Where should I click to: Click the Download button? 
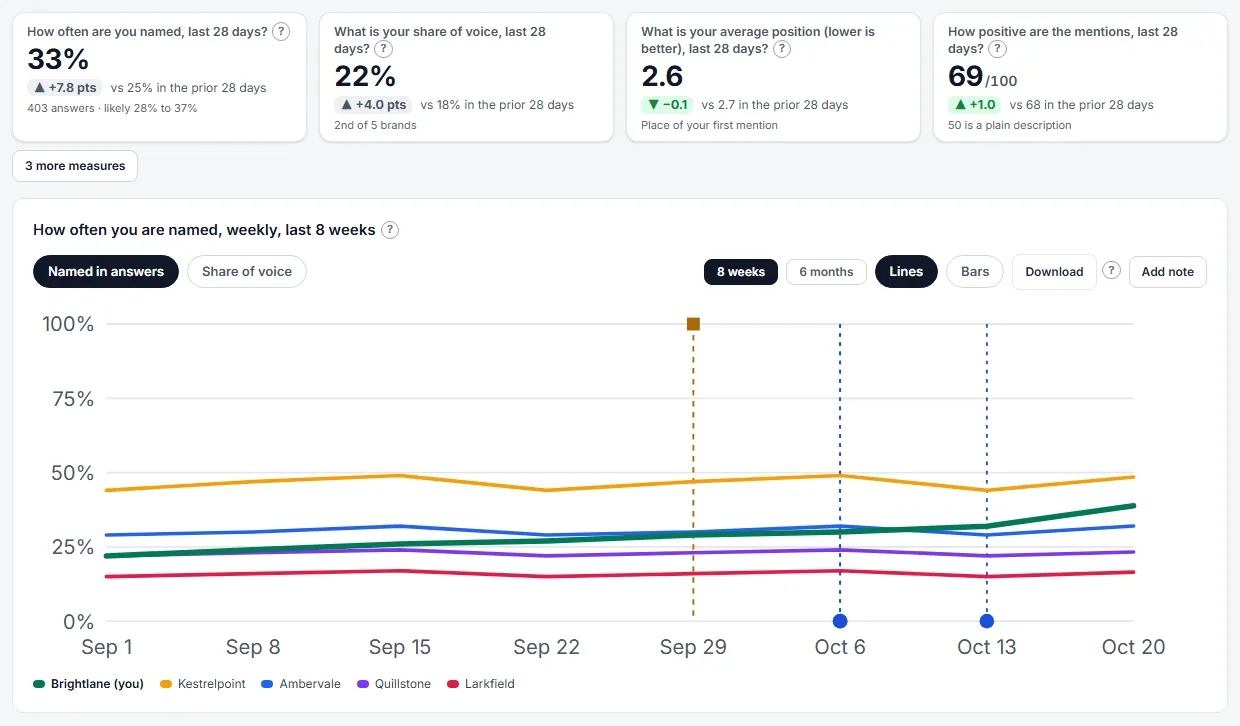click(x=1054, y=272)
